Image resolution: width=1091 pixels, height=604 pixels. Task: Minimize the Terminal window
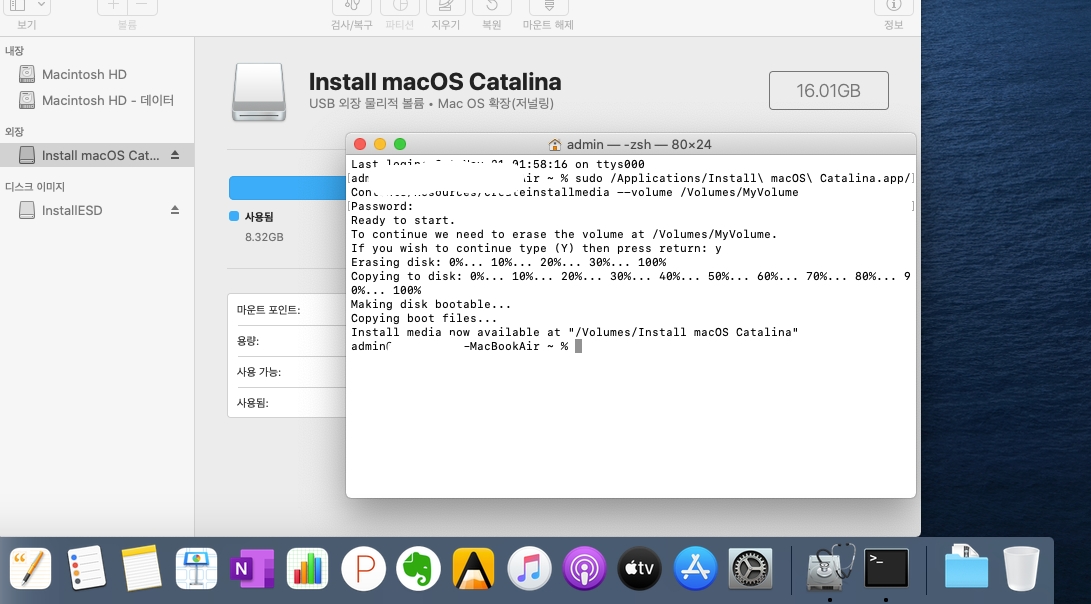click(x=380, y=144)
